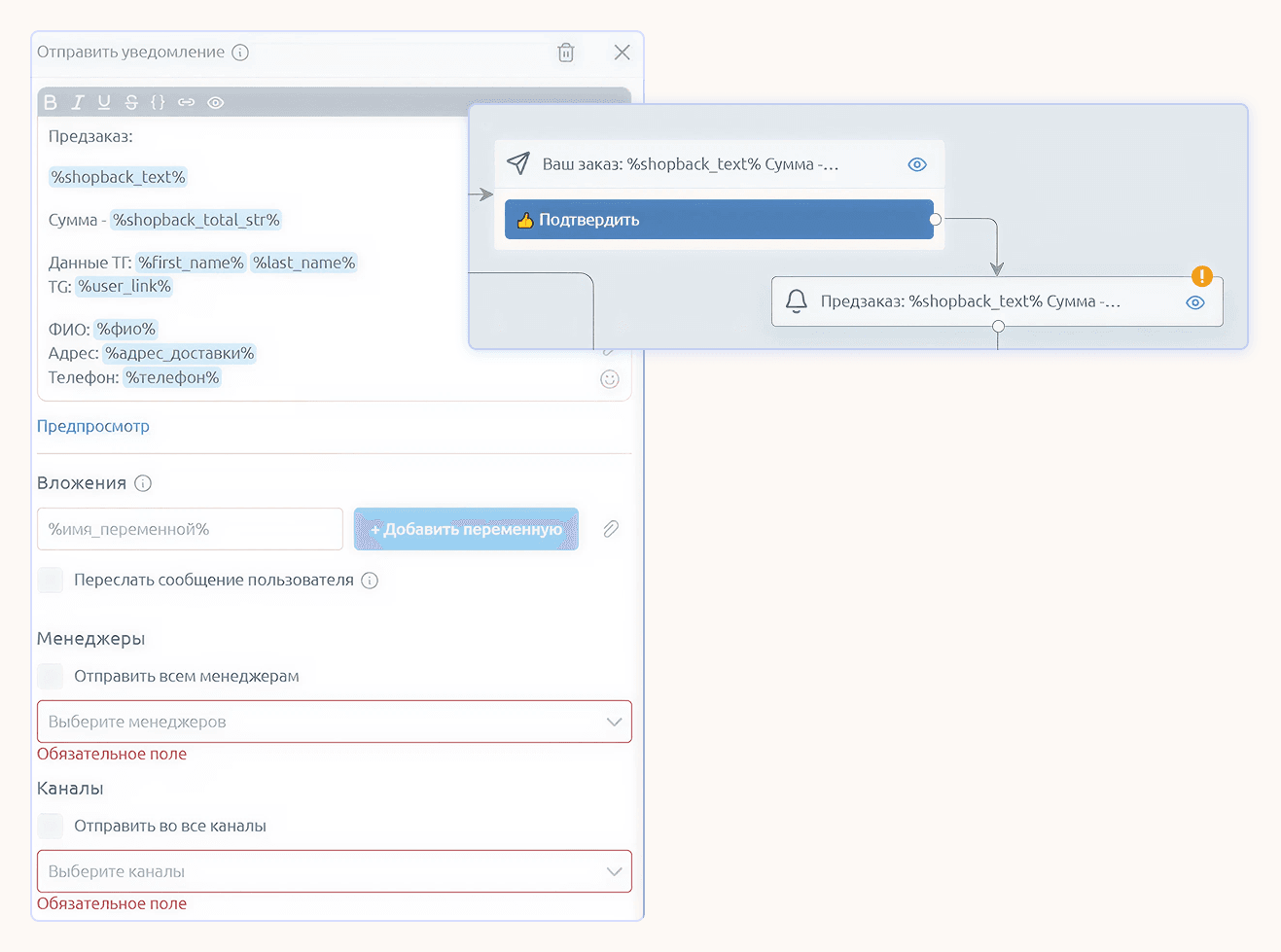This screenshot has width=1281, height=952.
Task: Open emoji picker smiley icon
Action: click(610, 379)
